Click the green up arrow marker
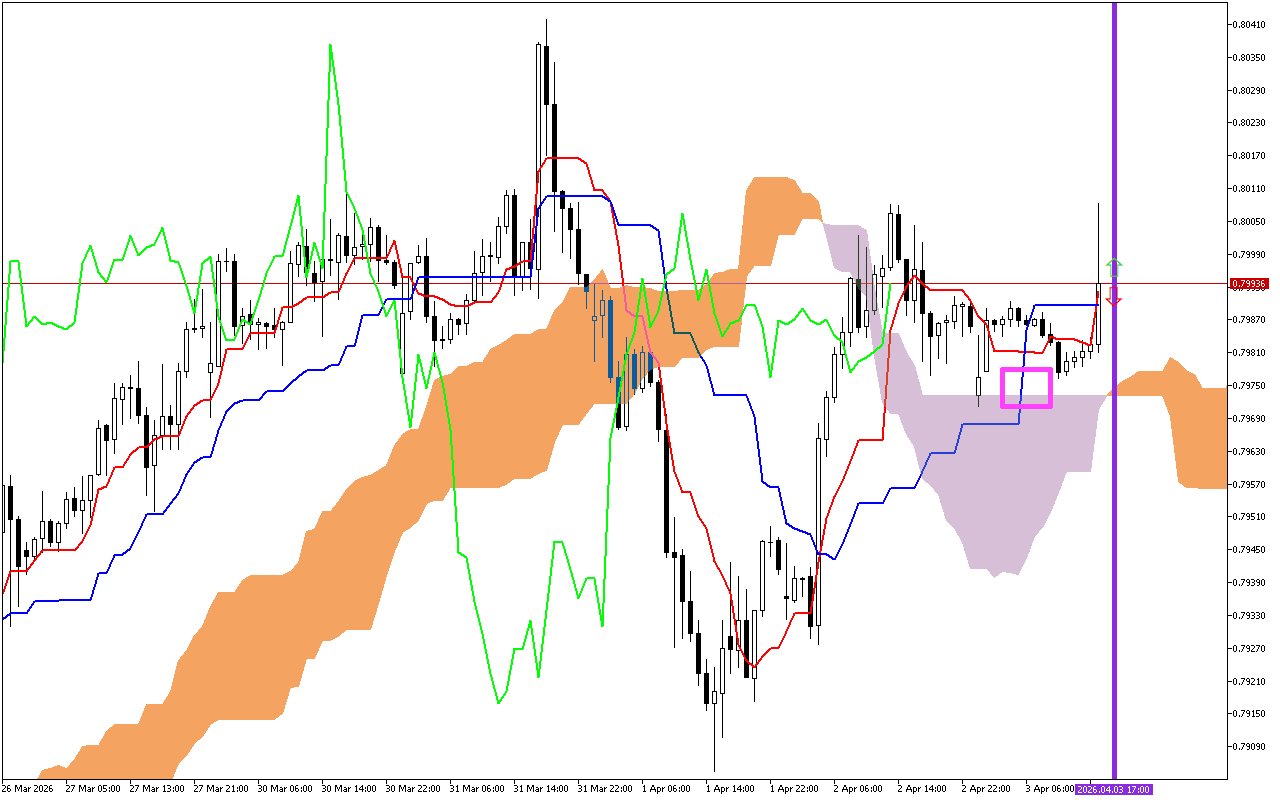 1114,268
